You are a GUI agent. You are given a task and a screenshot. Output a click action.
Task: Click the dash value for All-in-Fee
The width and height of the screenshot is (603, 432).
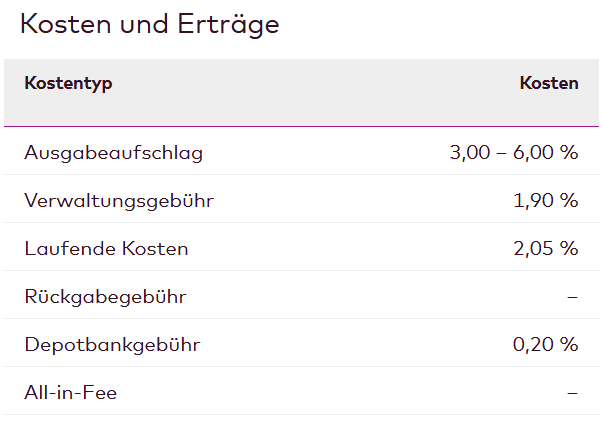click(x=572, y=393)
